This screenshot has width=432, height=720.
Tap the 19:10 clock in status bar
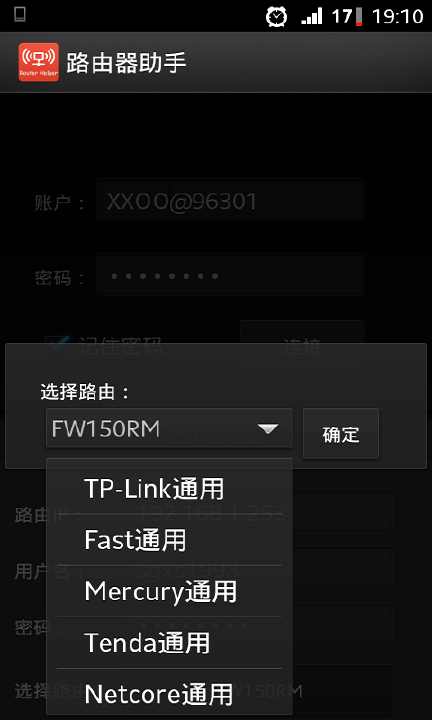[397, 17]
